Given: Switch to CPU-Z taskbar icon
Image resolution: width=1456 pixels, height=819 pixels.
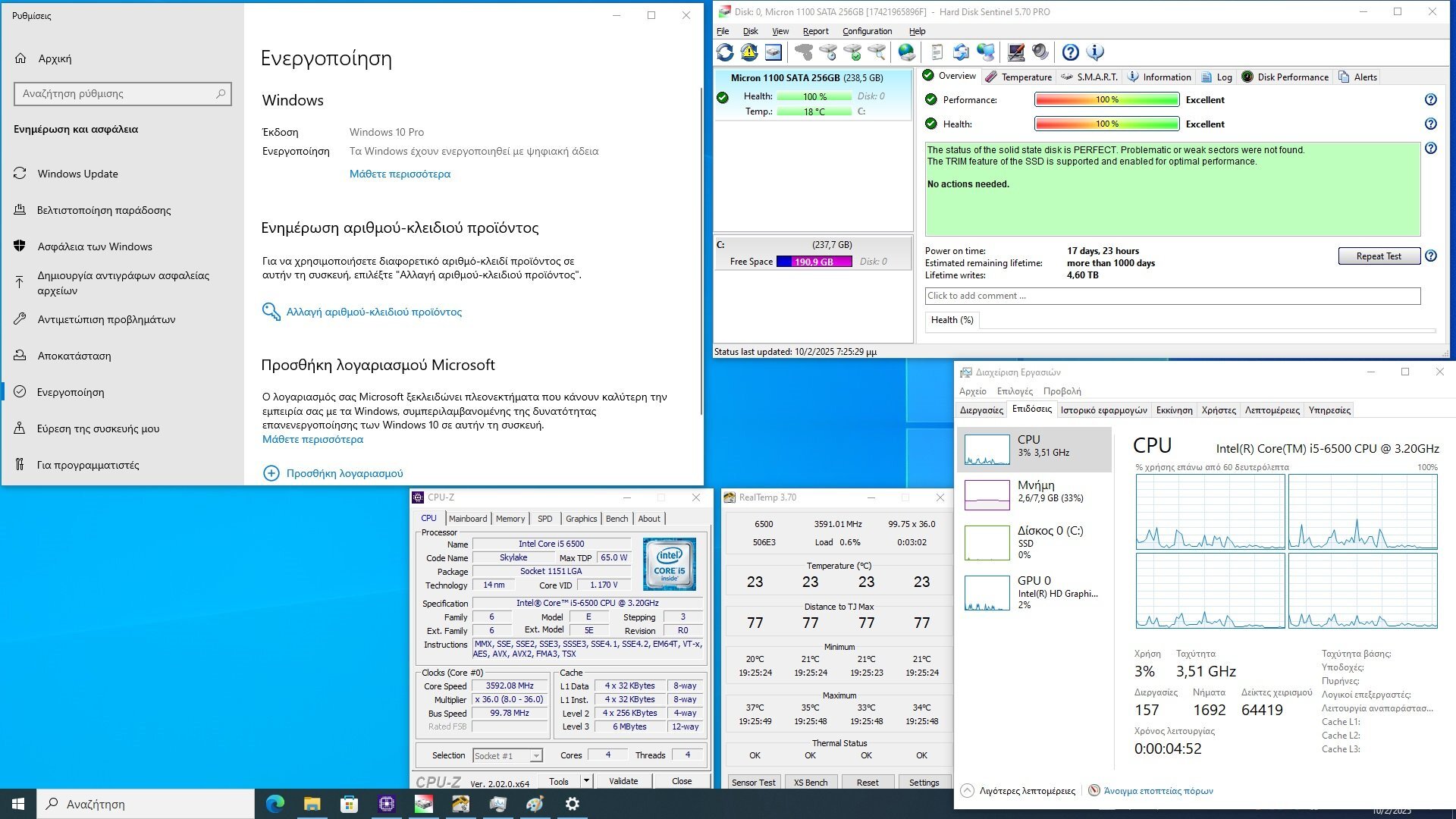Looking at the screenshot, I should coord(386,804).
